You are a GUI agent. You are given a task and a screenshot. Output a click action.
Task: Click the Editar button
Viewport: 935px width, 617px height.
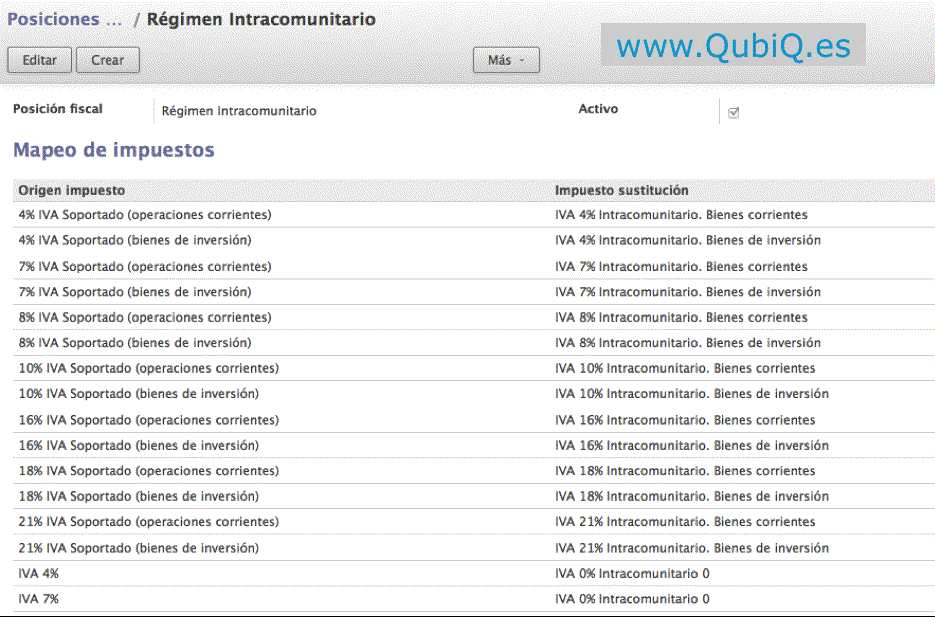39,60
